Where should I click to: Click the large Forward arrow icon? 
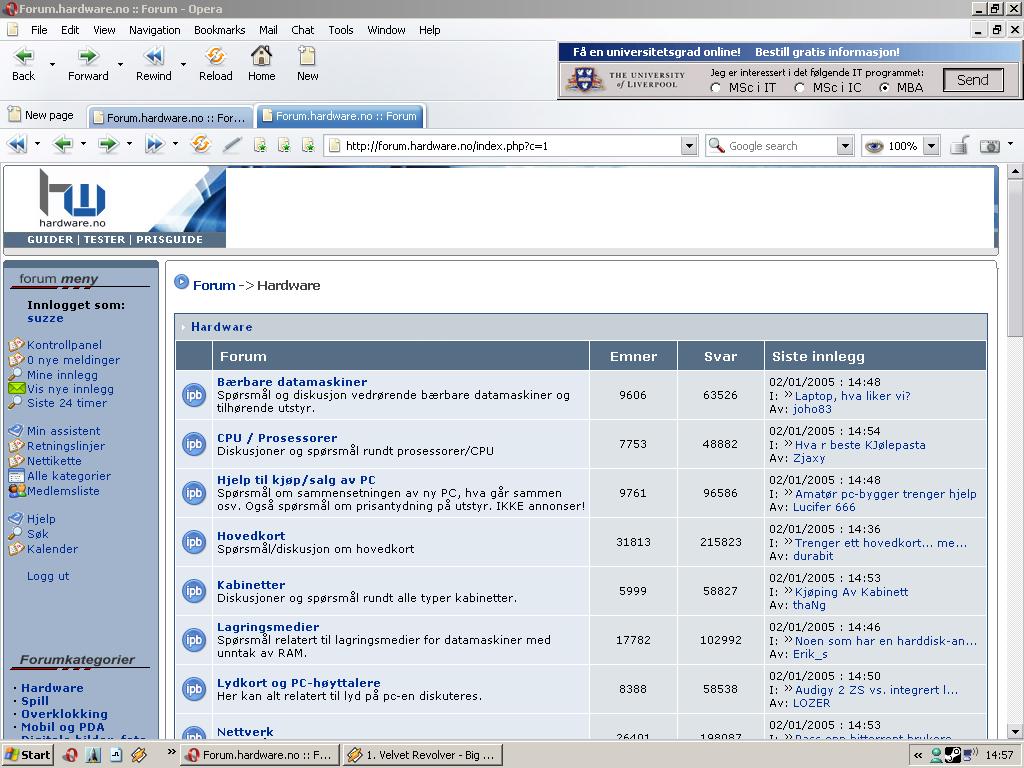click(x=88, y=56)
